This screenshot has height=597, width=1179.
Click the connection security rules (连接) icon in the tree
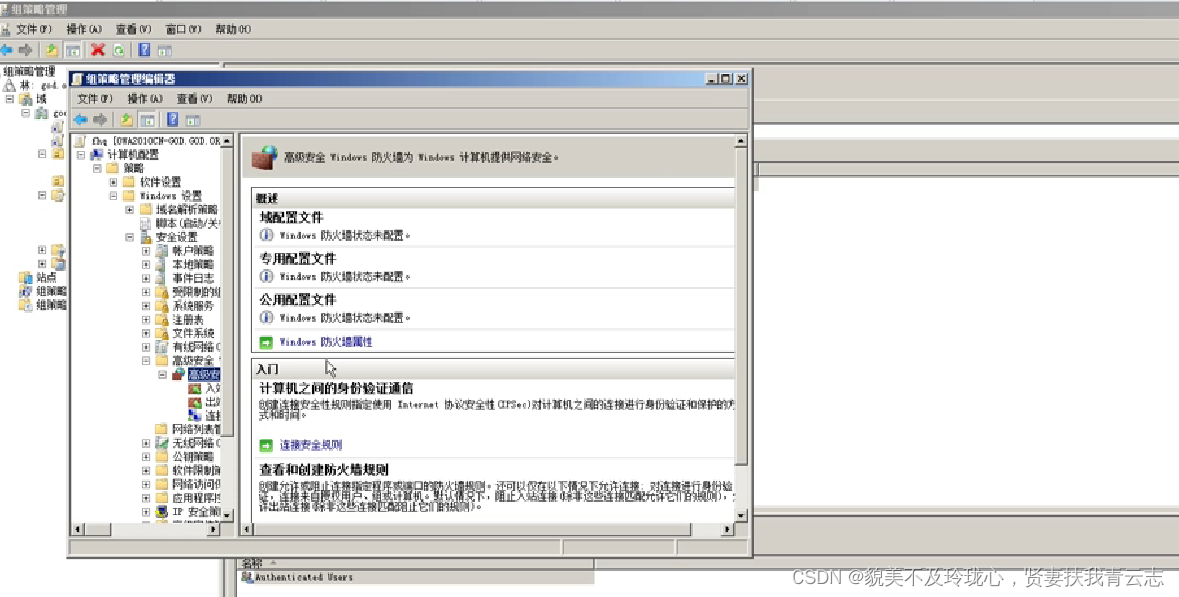pyautogui.click(x=195, y=416)
